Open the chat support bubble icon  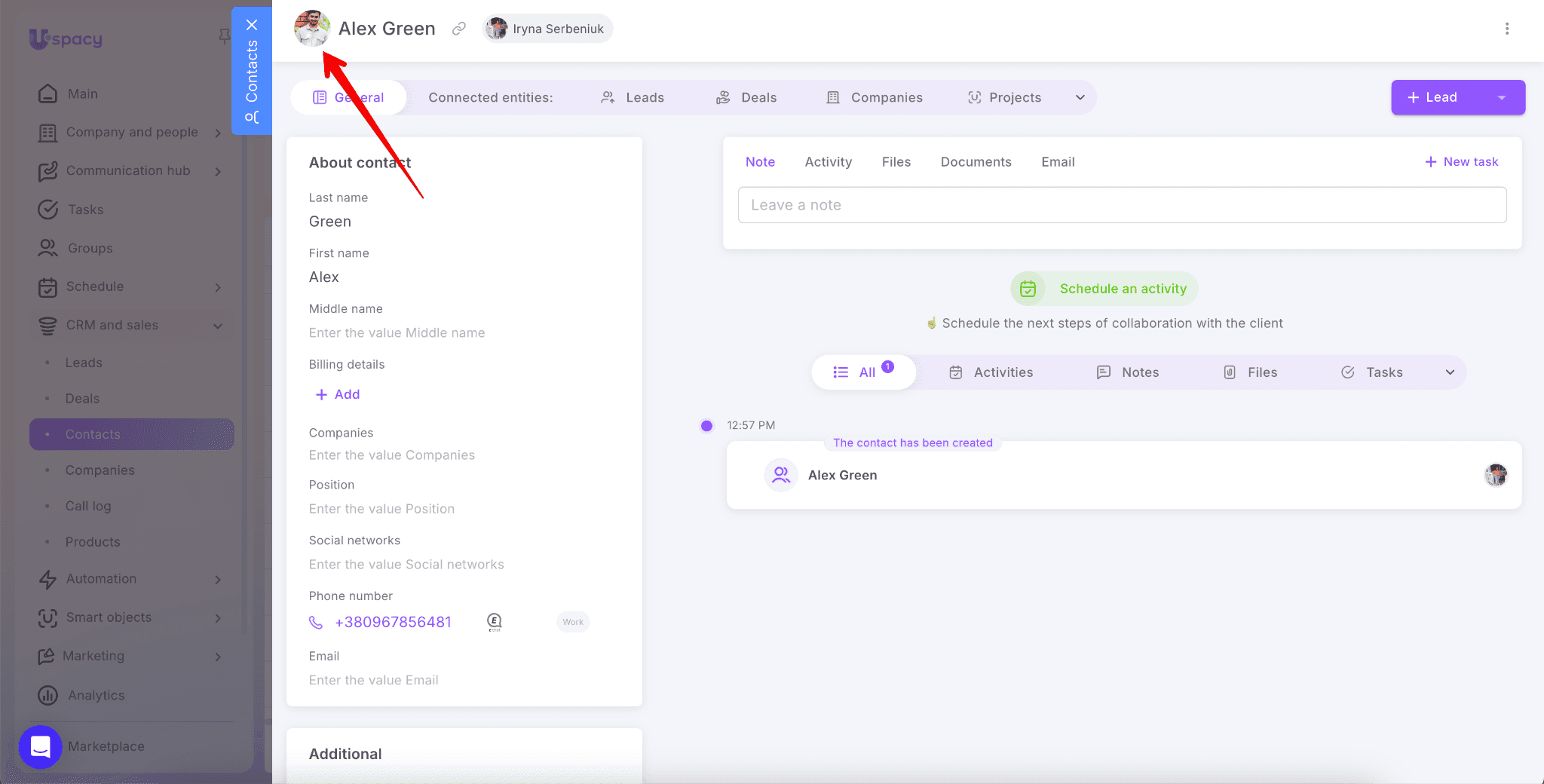click(x=40, y=746)
